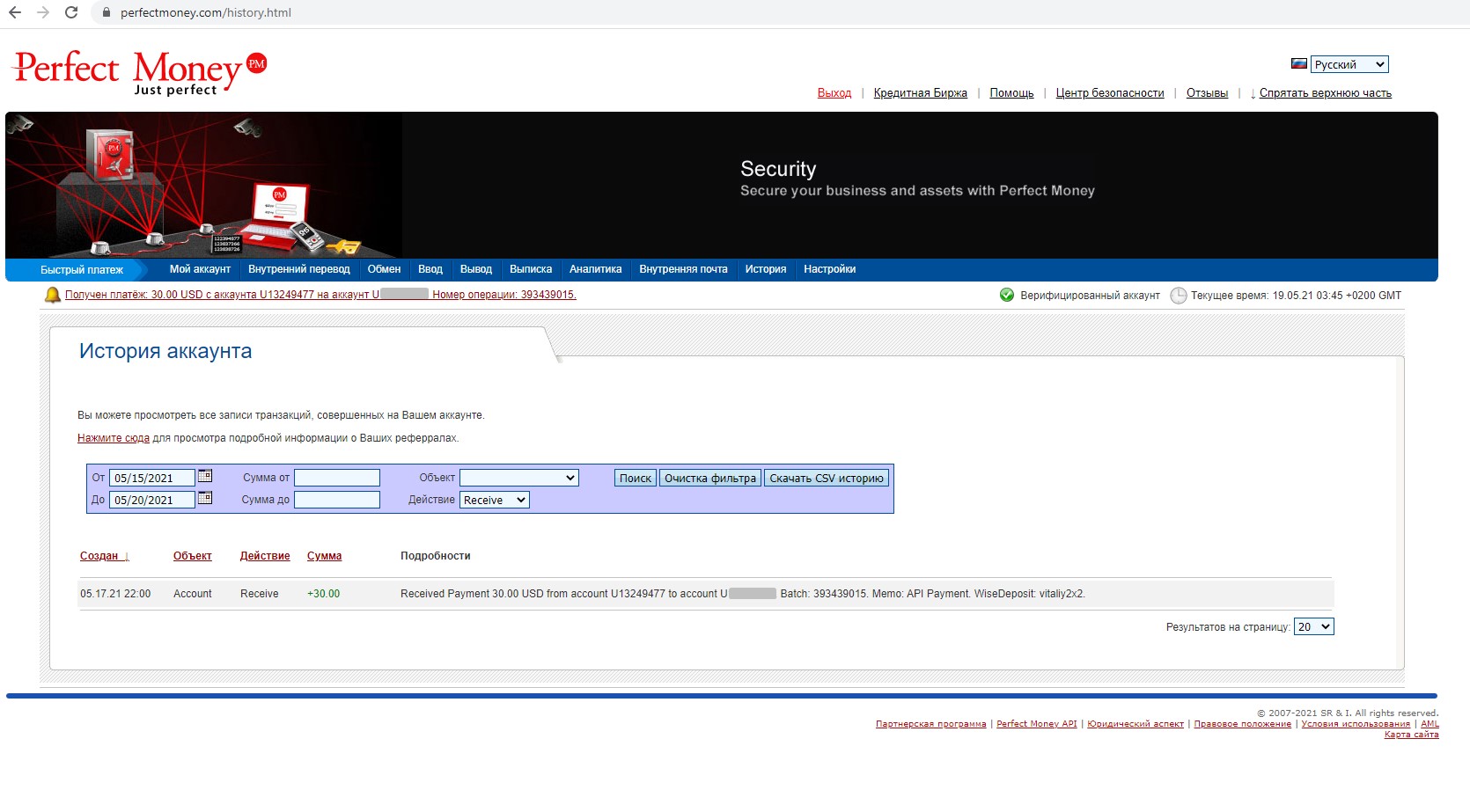
Task: Open the Действие Receive dropdown
Action: click(x=495, y=500)
